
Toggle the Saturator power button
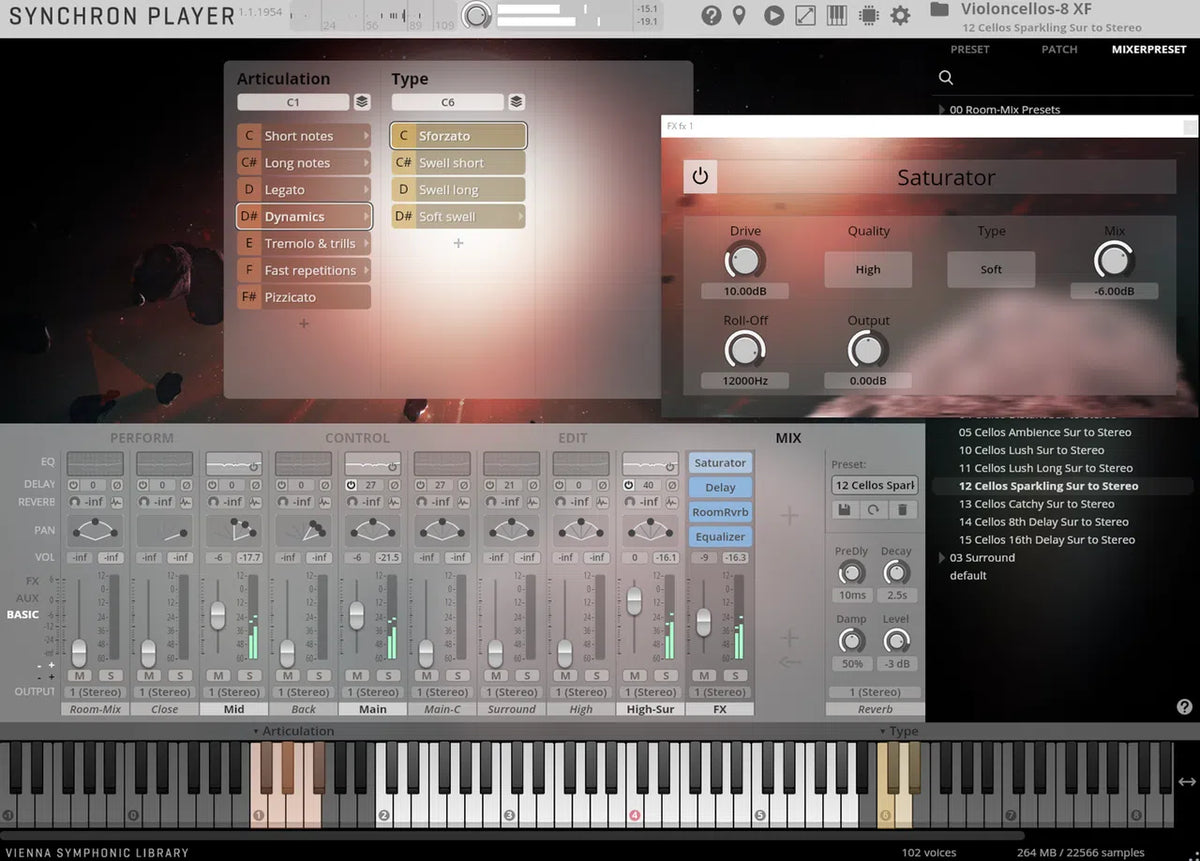coord(700,177)
